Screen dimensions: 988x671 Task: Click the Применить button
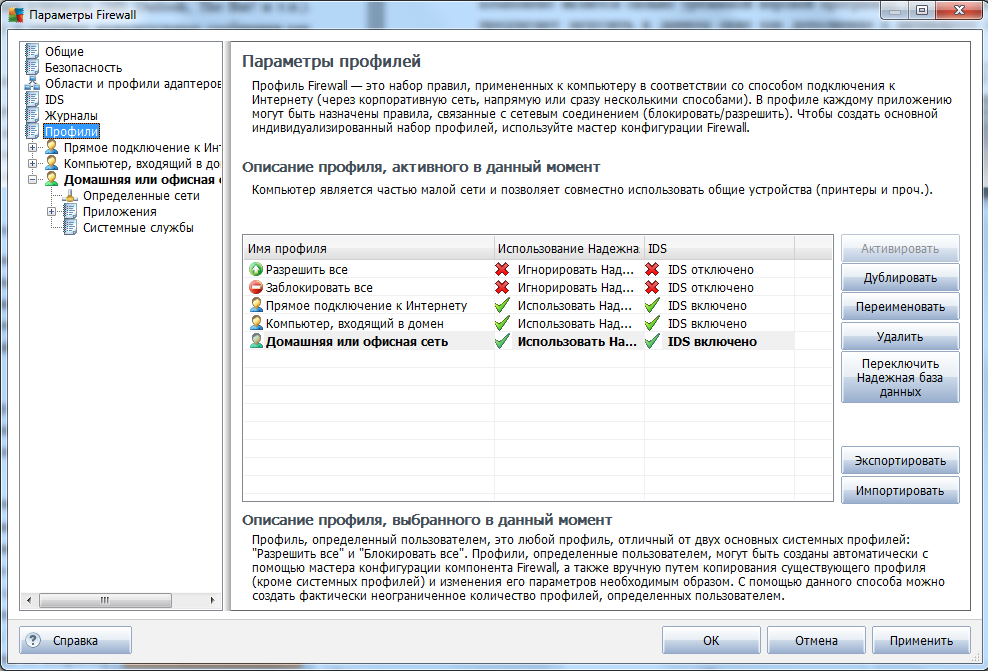[x=921, y=640]
